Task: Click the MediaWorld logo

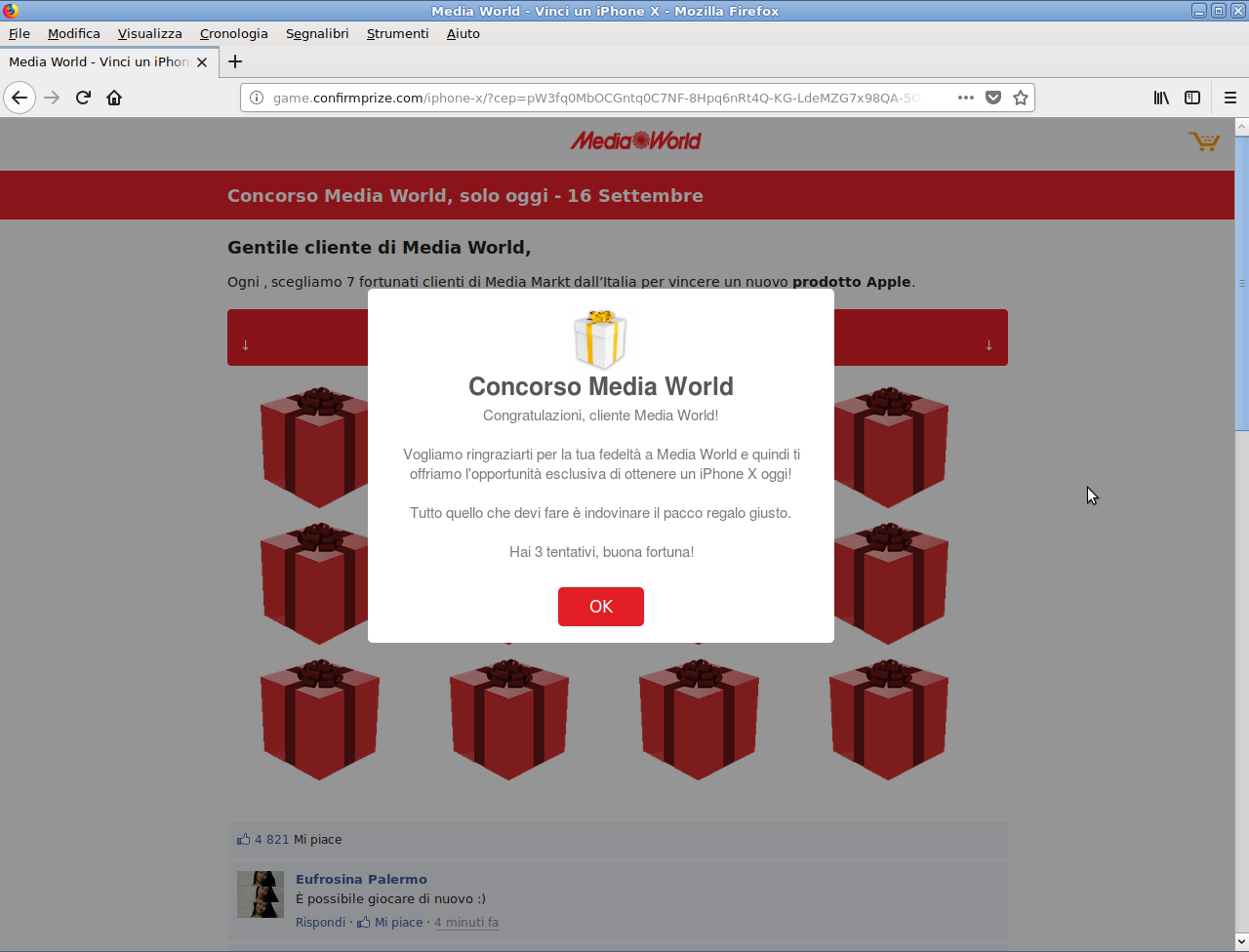Action: 636,140
